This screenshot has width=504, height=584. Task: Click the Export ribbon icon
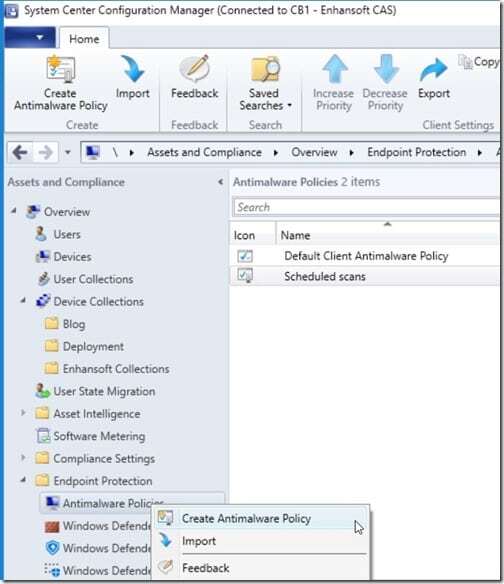point(434,70)
